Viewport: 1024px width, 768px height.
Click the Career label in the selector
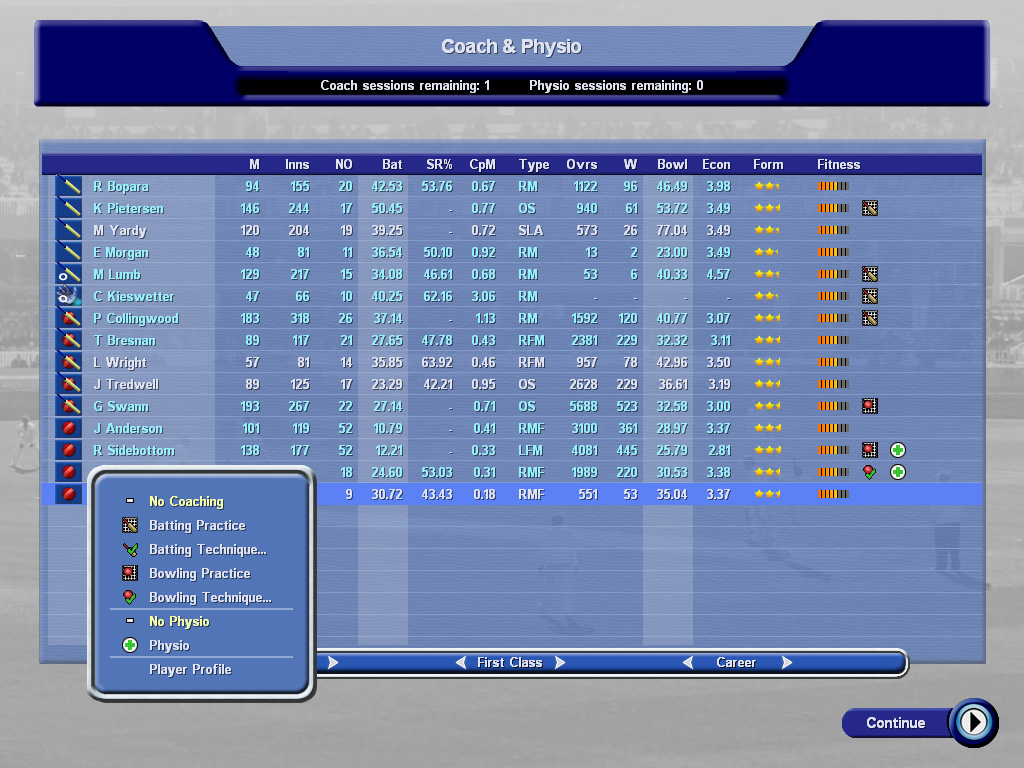[736, 663]
